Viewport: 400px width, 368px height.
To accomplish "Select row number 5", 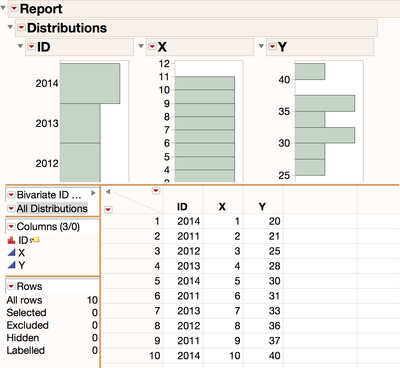I will click(x=157, y=281).
